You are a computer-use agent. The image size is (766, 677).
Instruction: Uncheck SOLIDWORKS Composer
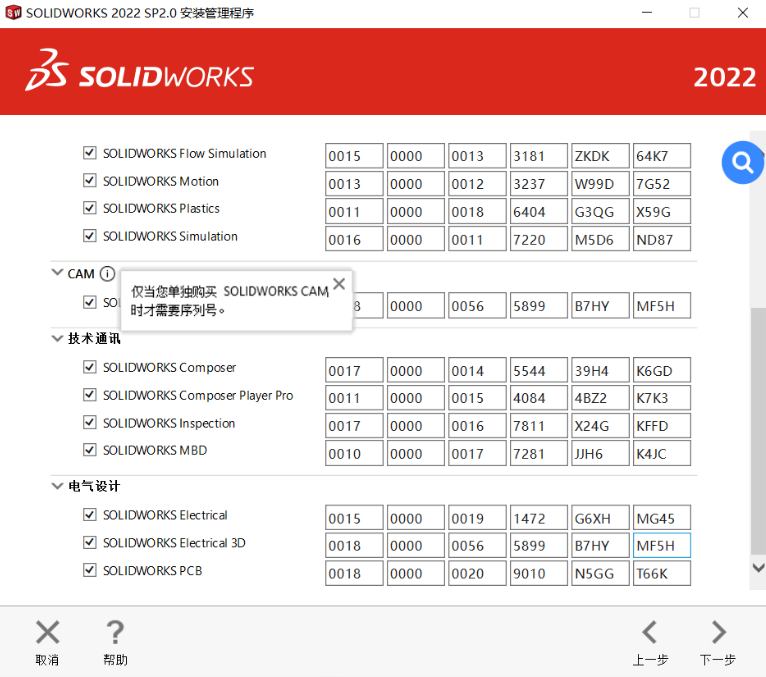[89, 367]
